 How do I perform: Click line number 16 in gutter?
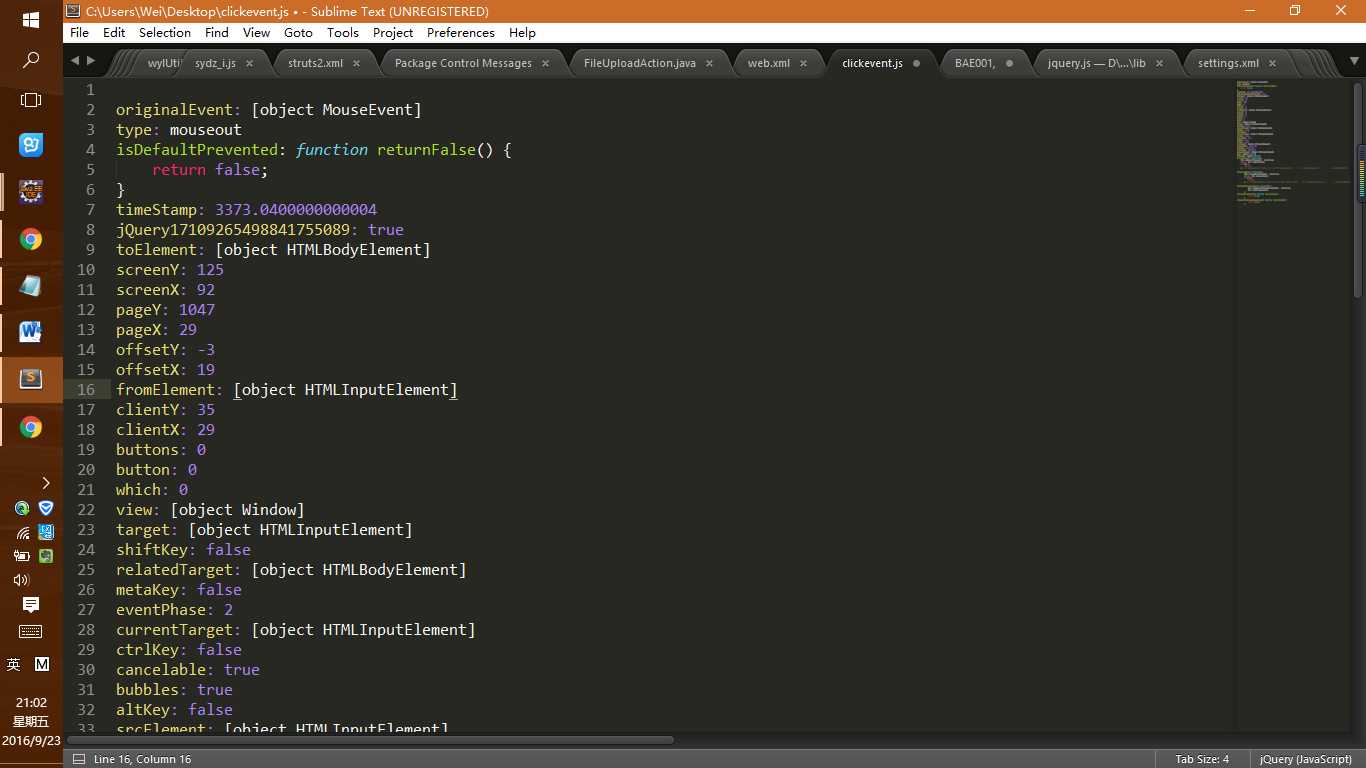[86, 390]
